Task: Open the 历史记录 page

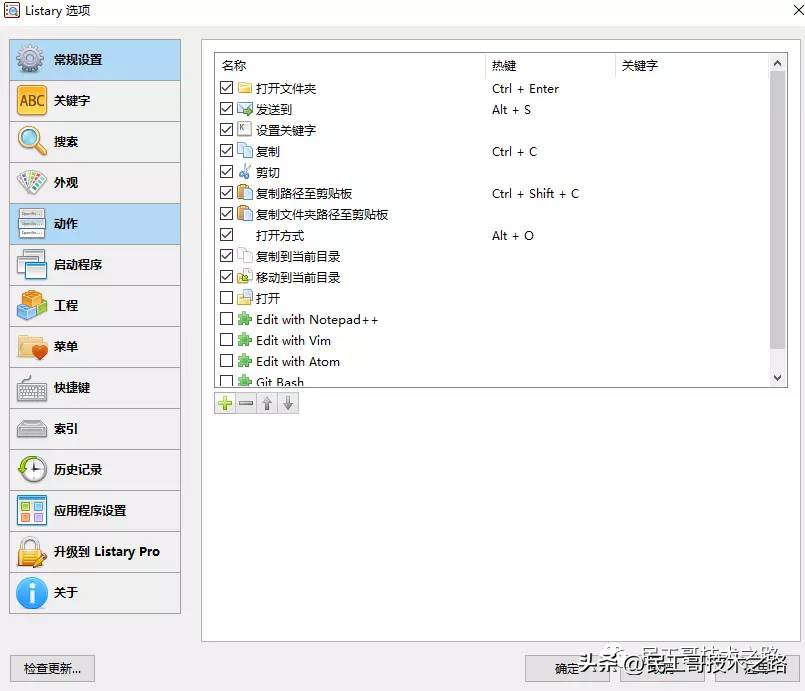Action: (x=95, y=470)
